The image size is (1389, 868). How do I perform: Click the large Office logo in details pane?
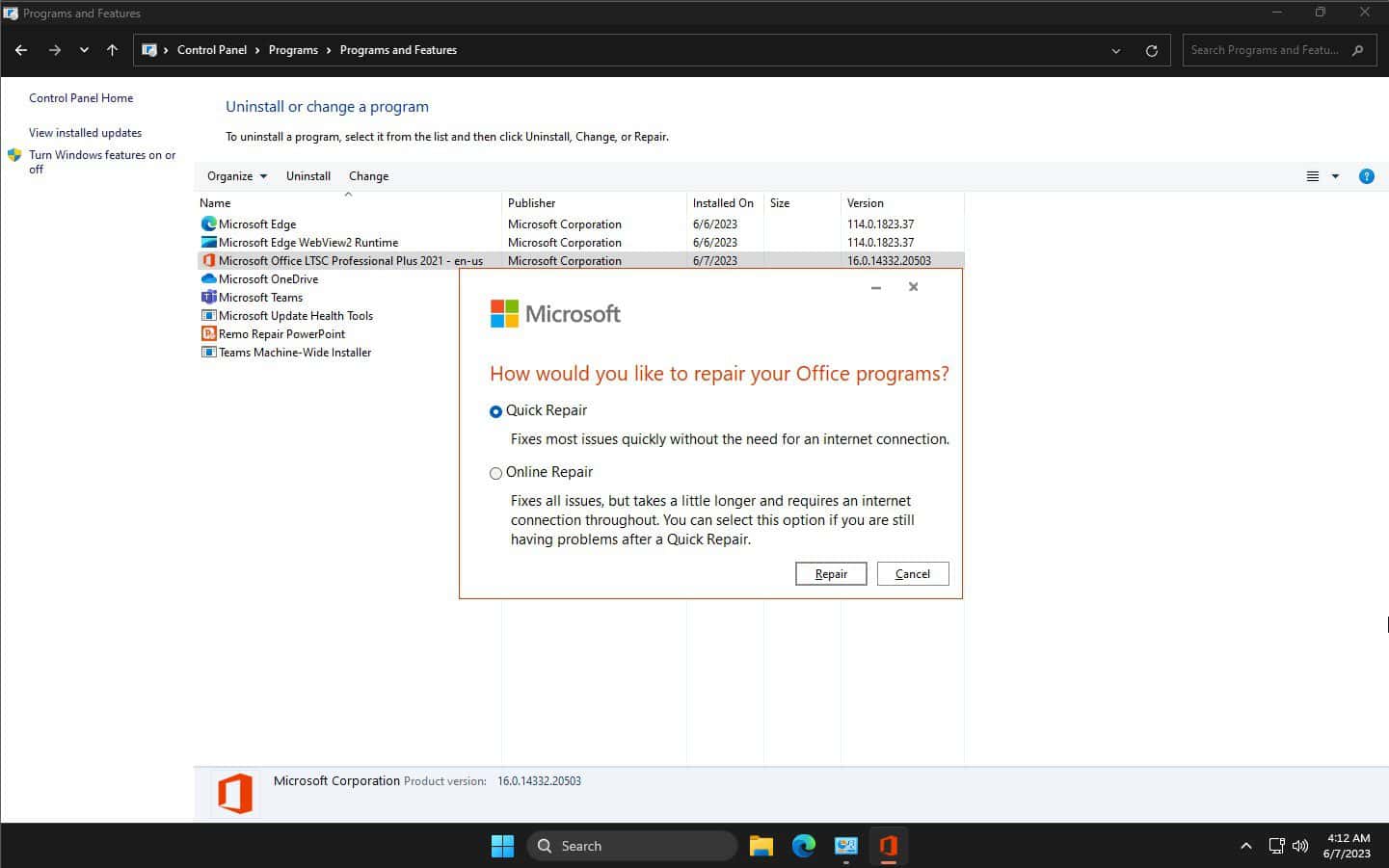tap(235, 794)
